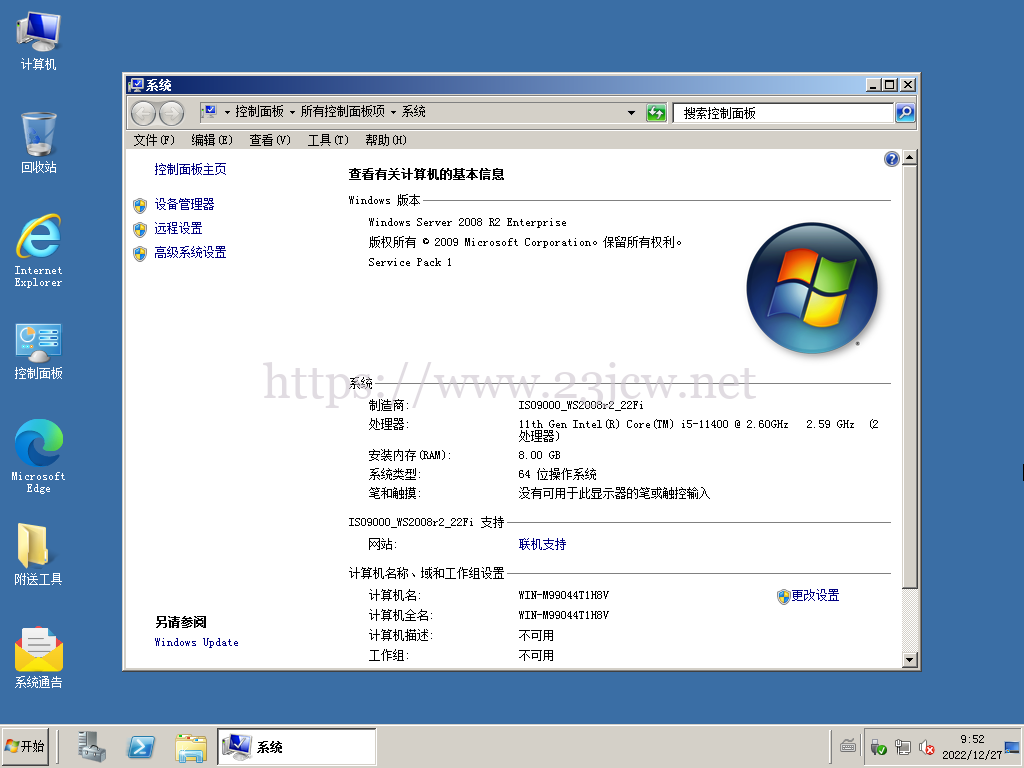Launch Internet Explorer from desktop
1024x768 pixels.
click(39, 250)
